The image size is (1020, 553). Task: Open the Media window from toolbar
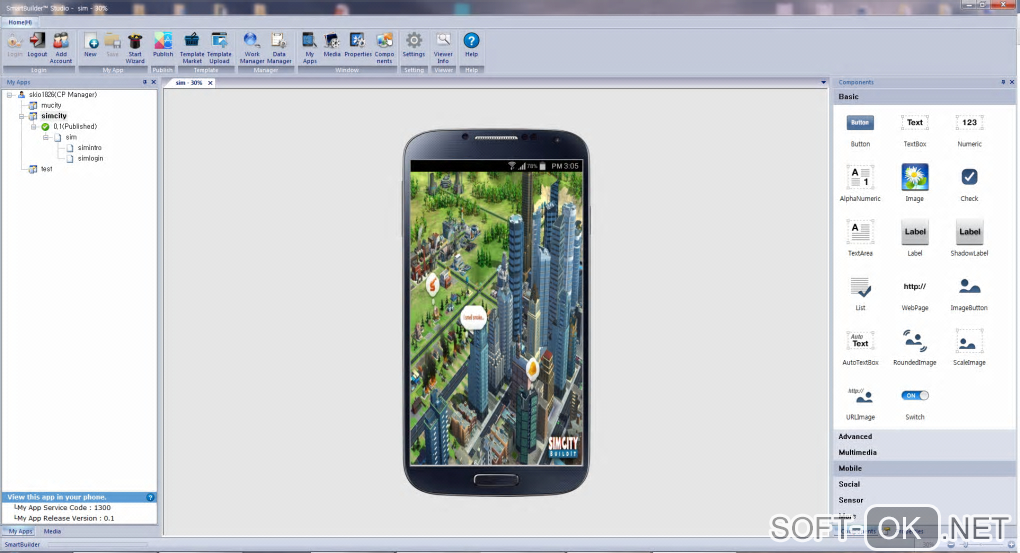pyautogui.click(x=332, y=47)
